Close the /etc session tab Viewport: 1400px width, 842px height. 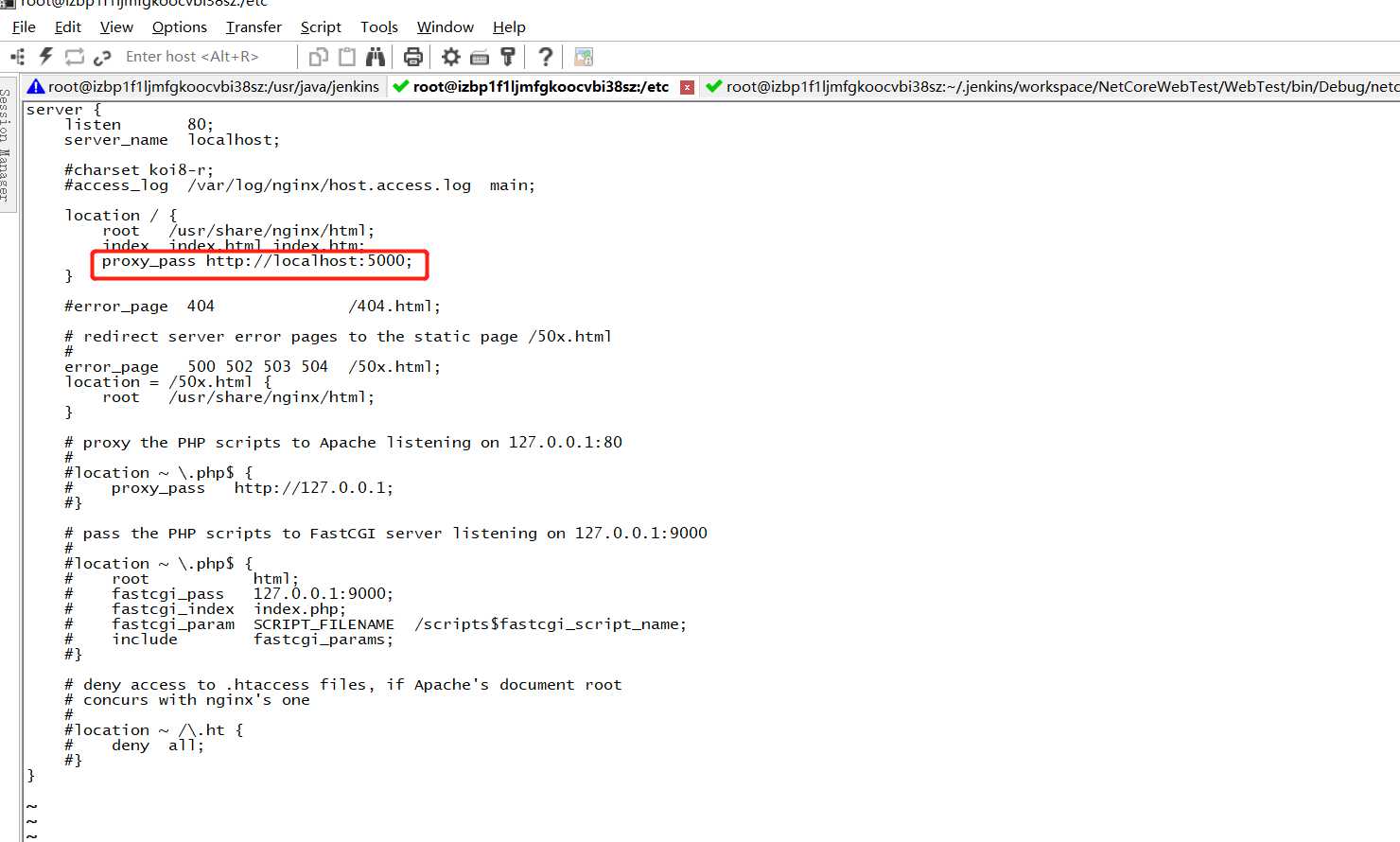[688, 87]
